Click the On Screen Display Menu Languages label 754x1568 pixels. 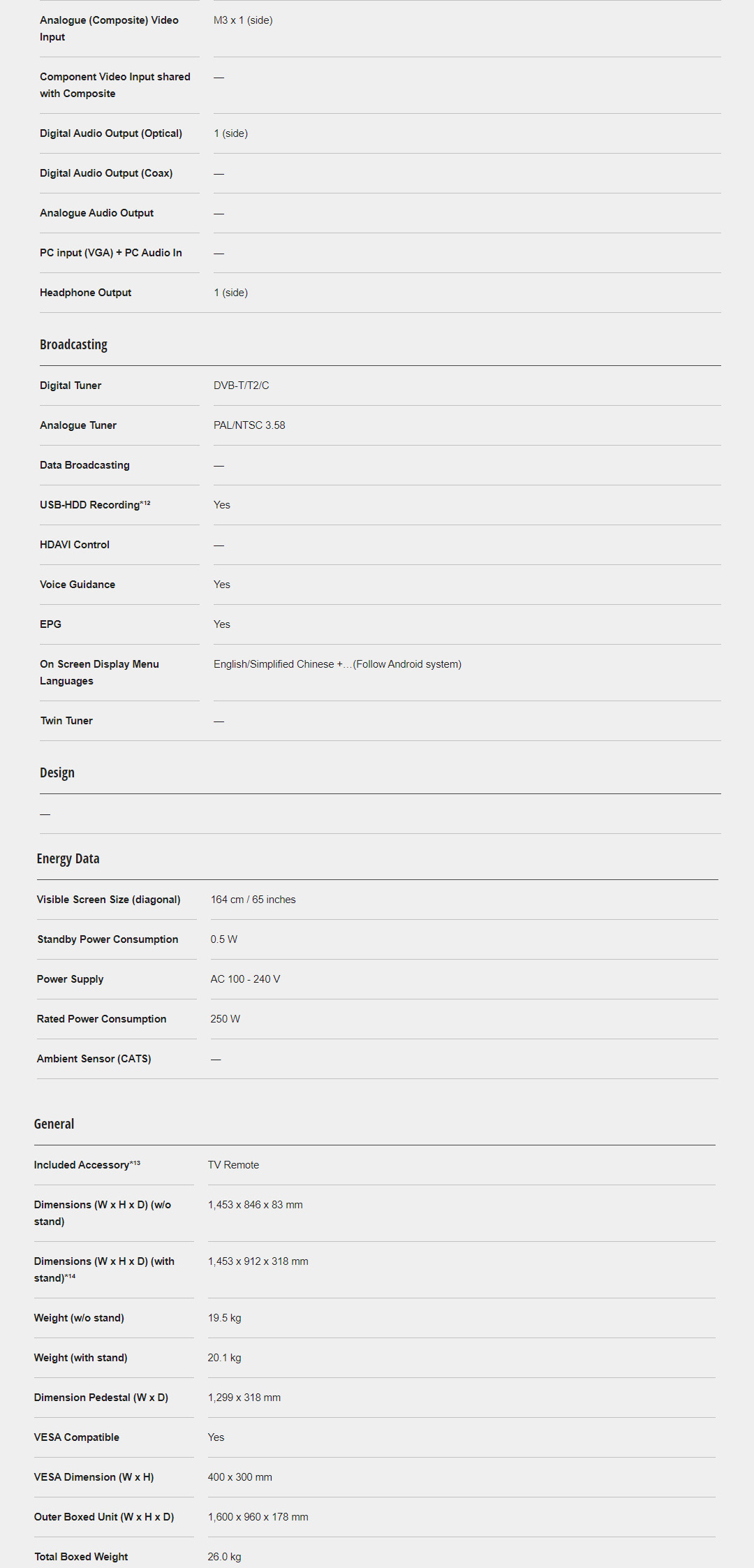[99, 672]
